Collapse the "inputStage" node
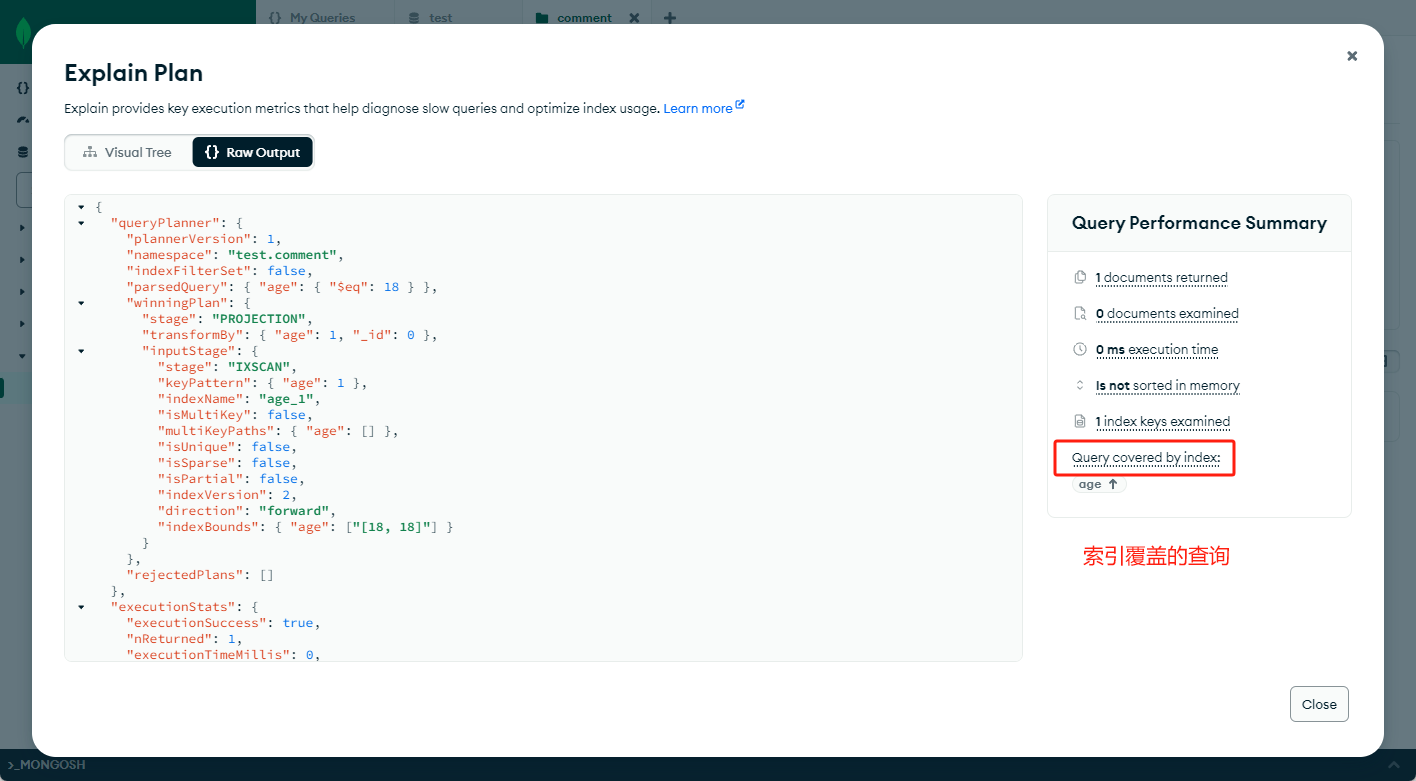Image resolution: width=1416 pixels, height=781 pixels. pos(81,351)
